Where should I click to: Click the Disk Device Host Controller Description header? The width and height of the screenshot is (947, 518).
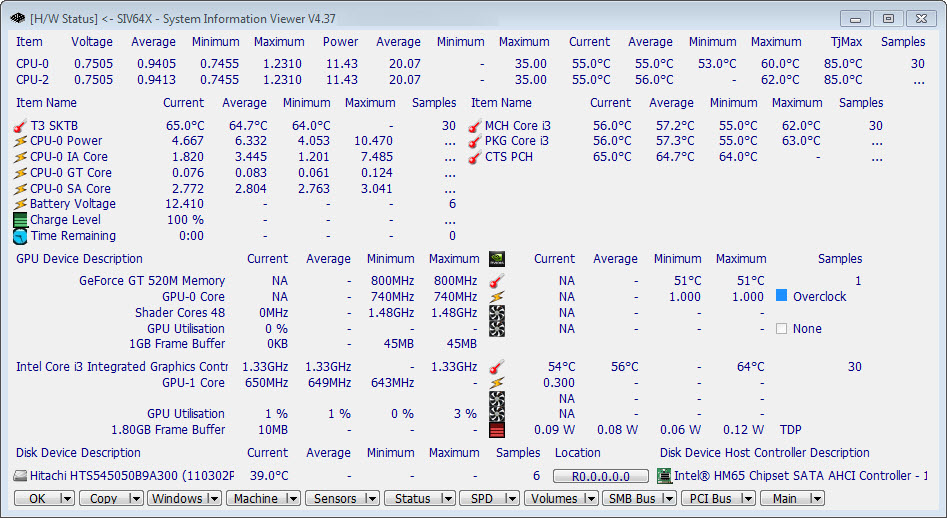[x=765, y=453]
